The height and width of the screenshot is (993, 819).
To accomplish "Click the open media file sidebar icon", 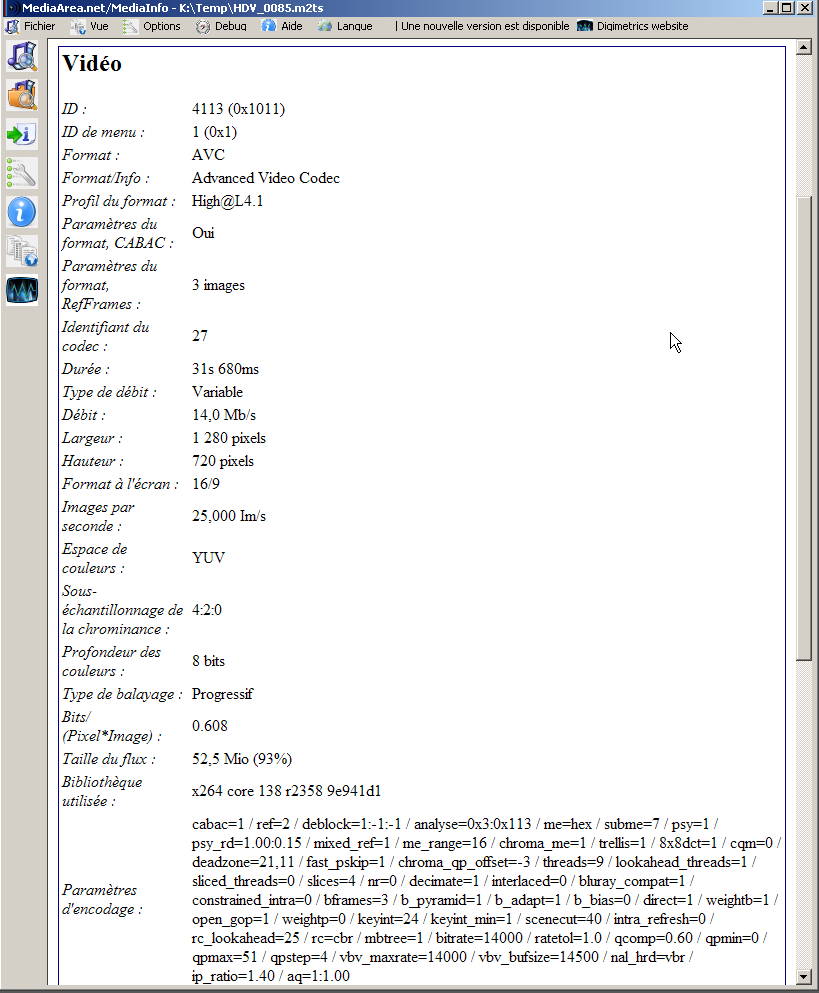I will [22, 57].
